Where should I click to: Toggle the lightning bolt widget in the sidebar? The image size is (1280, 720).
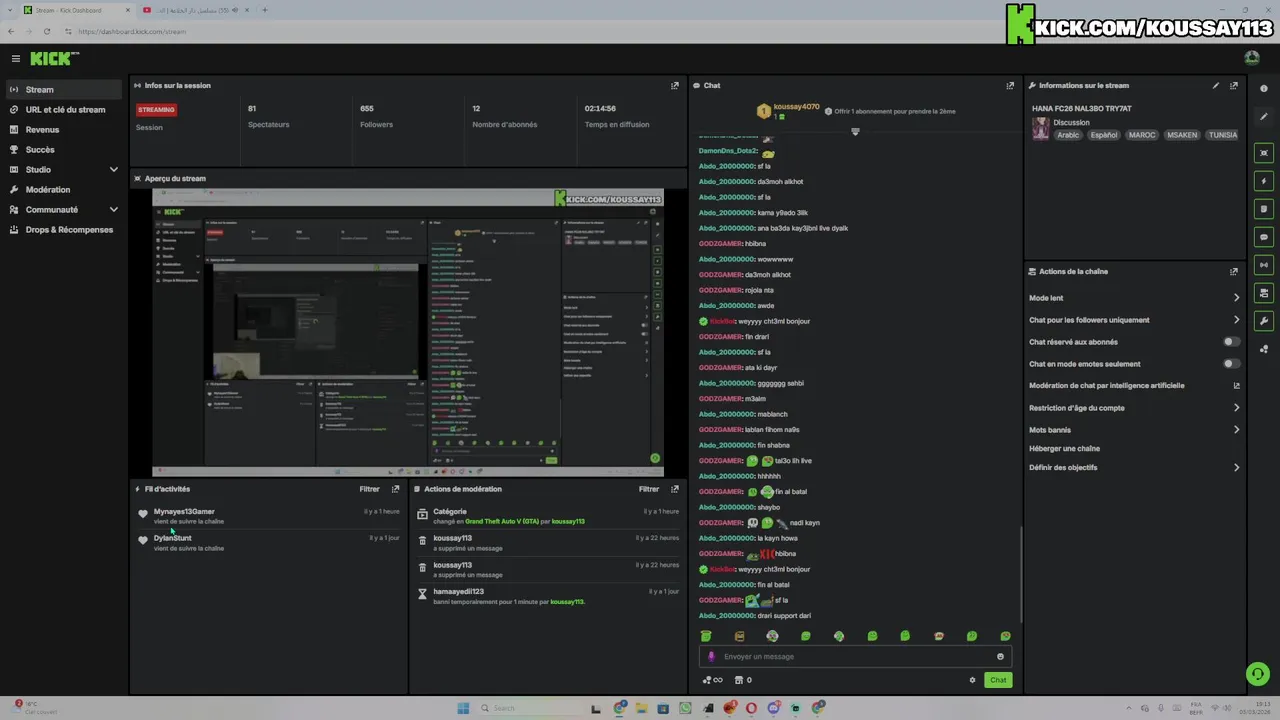tap(1264, 181)
